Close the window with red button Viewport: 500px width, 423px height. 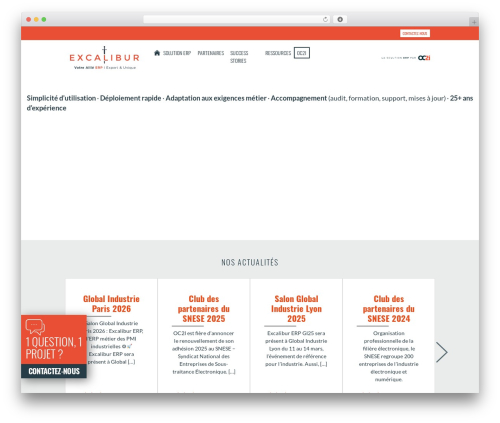pyautogui.click(x=29, y=19)
